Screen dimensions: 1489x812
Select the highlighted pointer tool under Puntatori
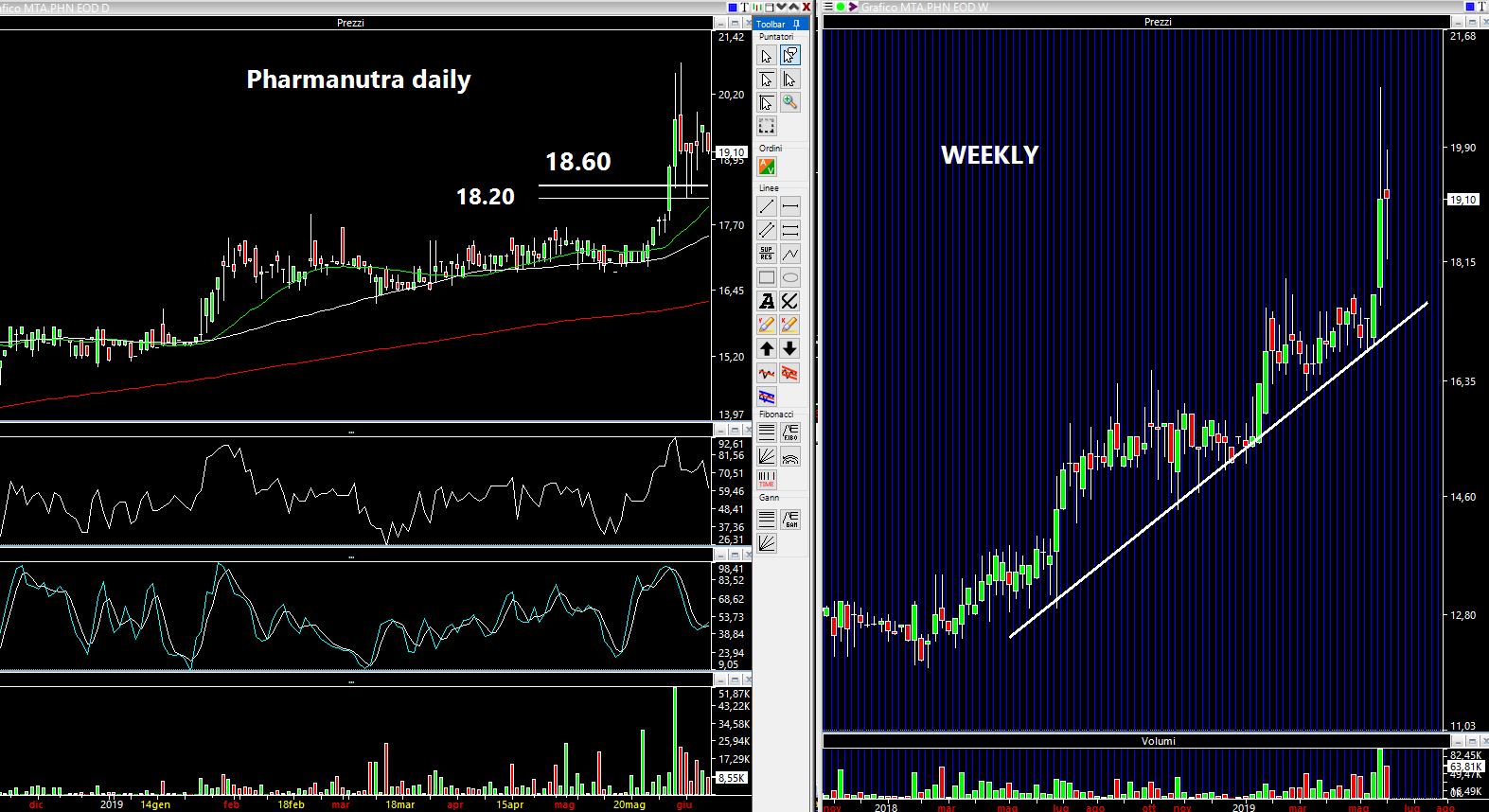click(790, 56)
